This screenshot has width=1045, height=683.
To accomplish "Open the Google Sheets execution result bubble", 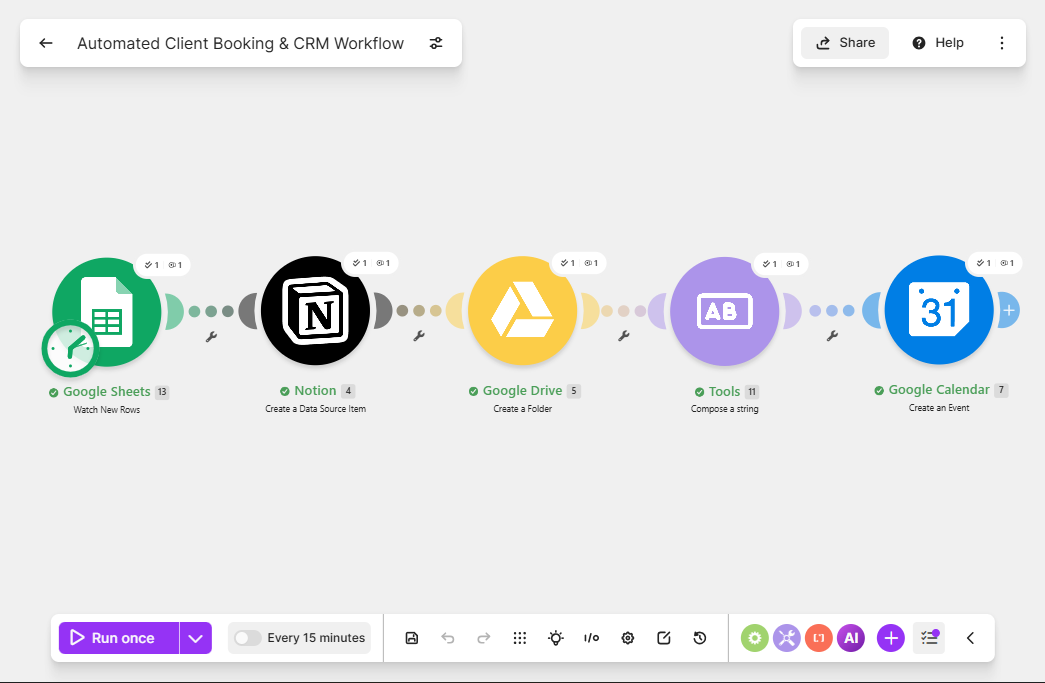I will (x=163, y=265).
